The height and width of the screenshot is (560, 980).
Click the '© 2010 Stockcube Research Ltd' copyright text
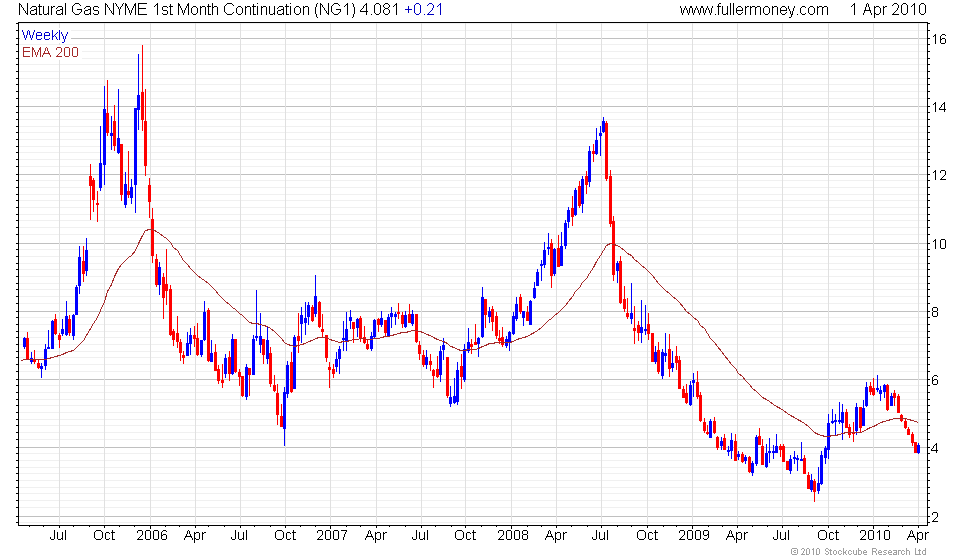(858, 552)
